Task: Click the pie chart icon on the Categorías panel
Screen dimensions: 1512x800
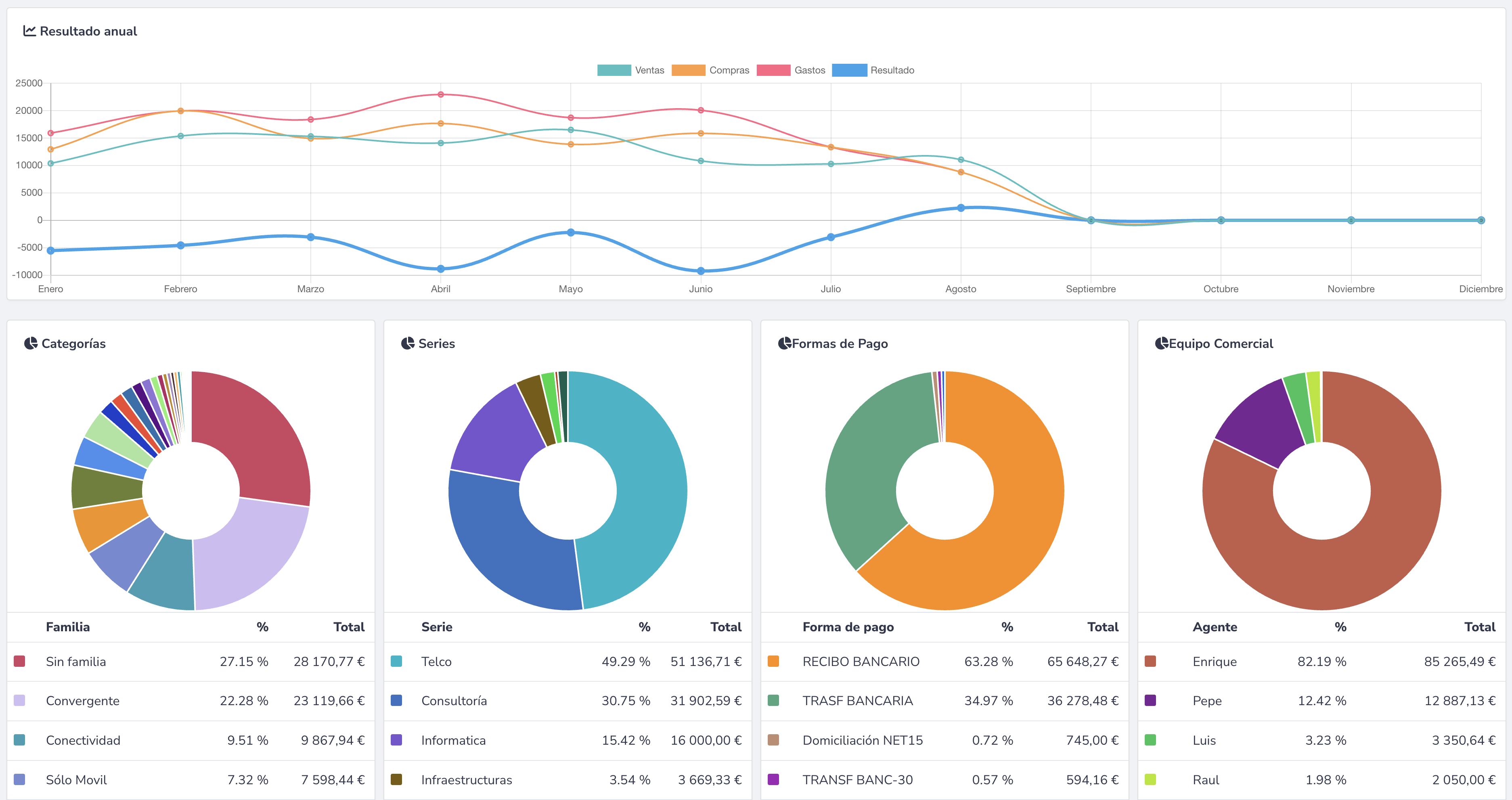Action: [31, 343]
